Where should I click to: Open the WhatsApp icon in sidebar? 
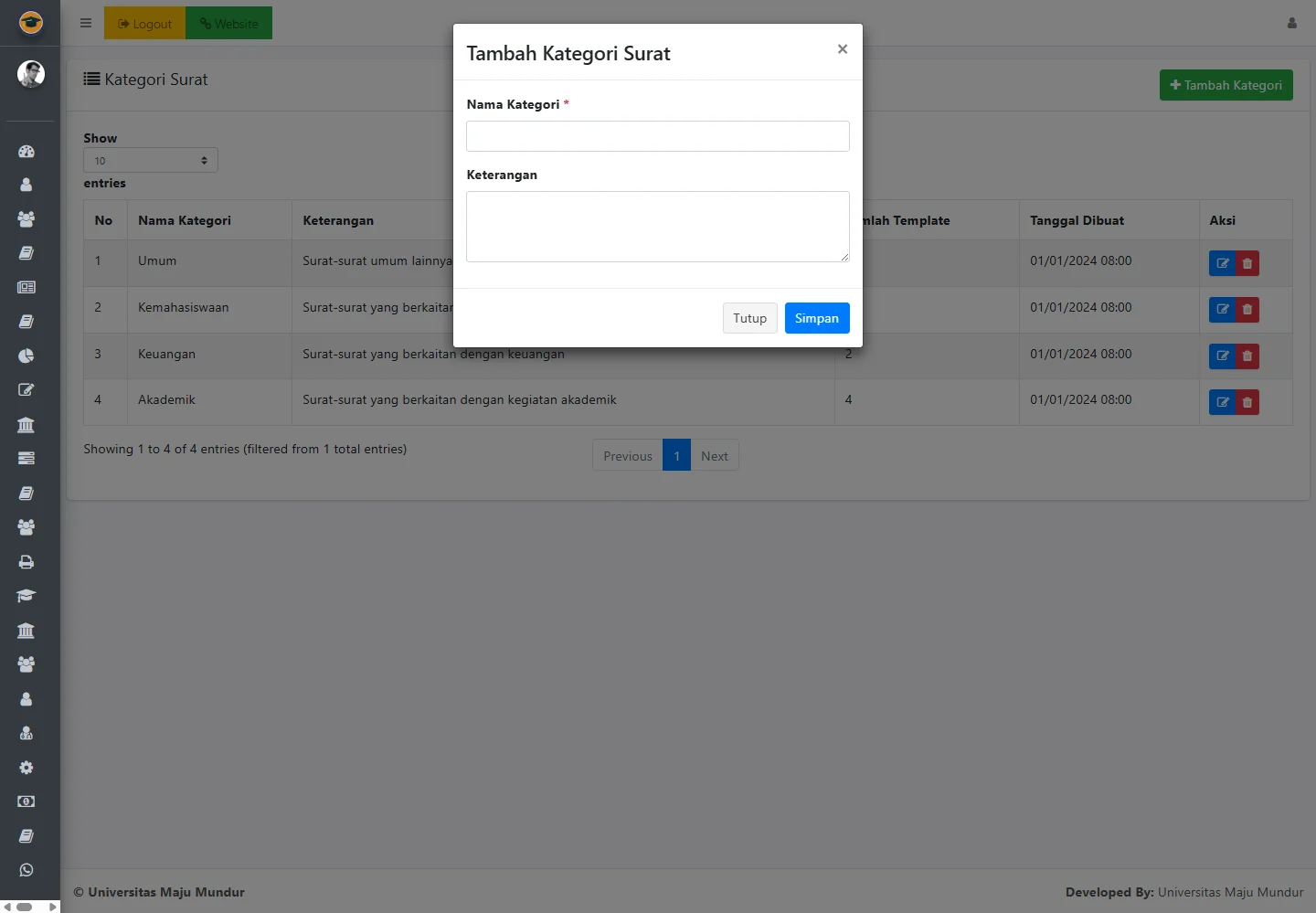[27, 870]
